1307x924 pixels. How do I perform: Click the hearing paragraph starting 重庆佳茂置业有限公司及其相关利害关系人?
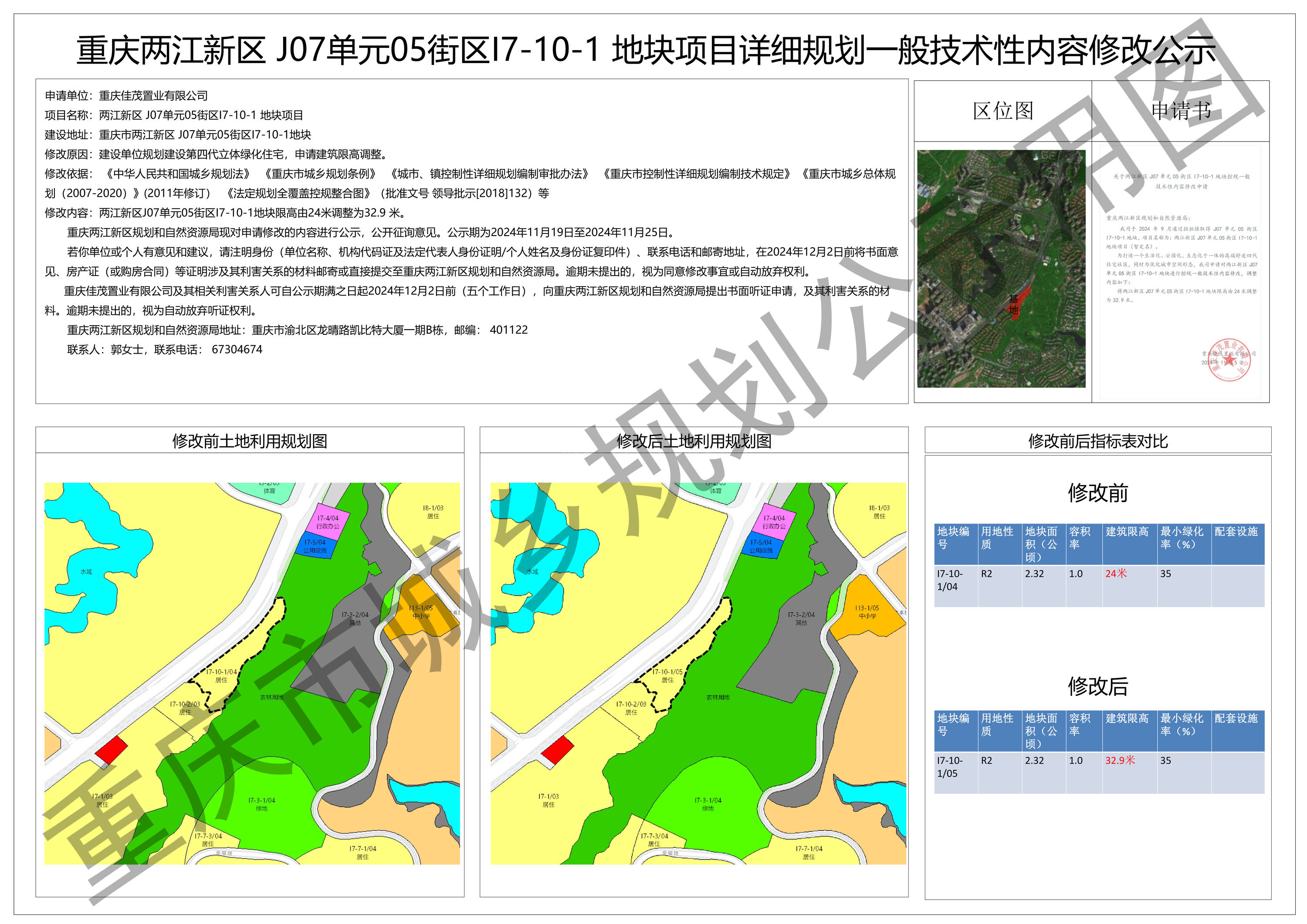click(468, 300)
